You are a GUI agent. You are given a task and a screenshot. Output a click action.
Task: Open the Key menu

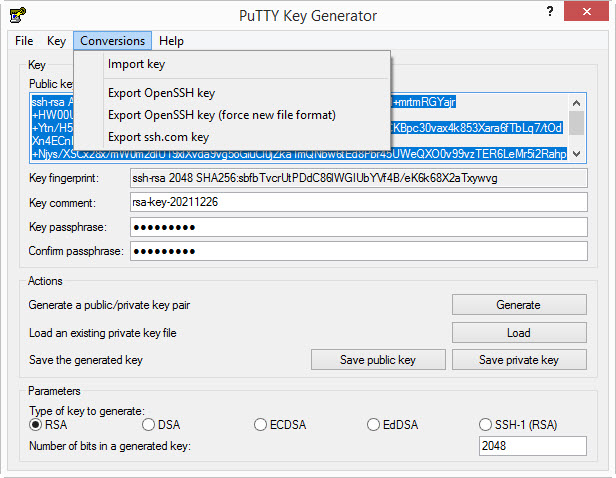(56, 41)
